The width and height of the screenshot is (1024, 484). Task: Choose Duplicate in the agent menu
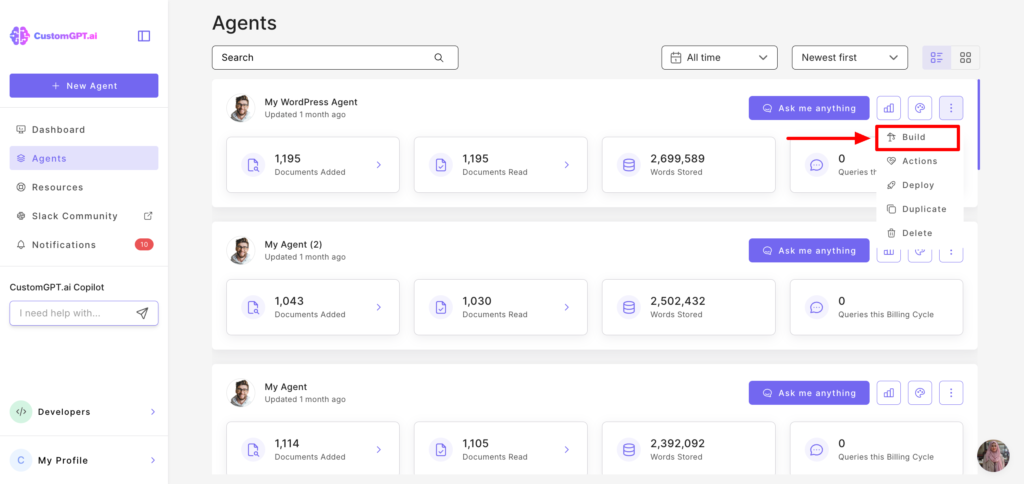coord(923,209)
